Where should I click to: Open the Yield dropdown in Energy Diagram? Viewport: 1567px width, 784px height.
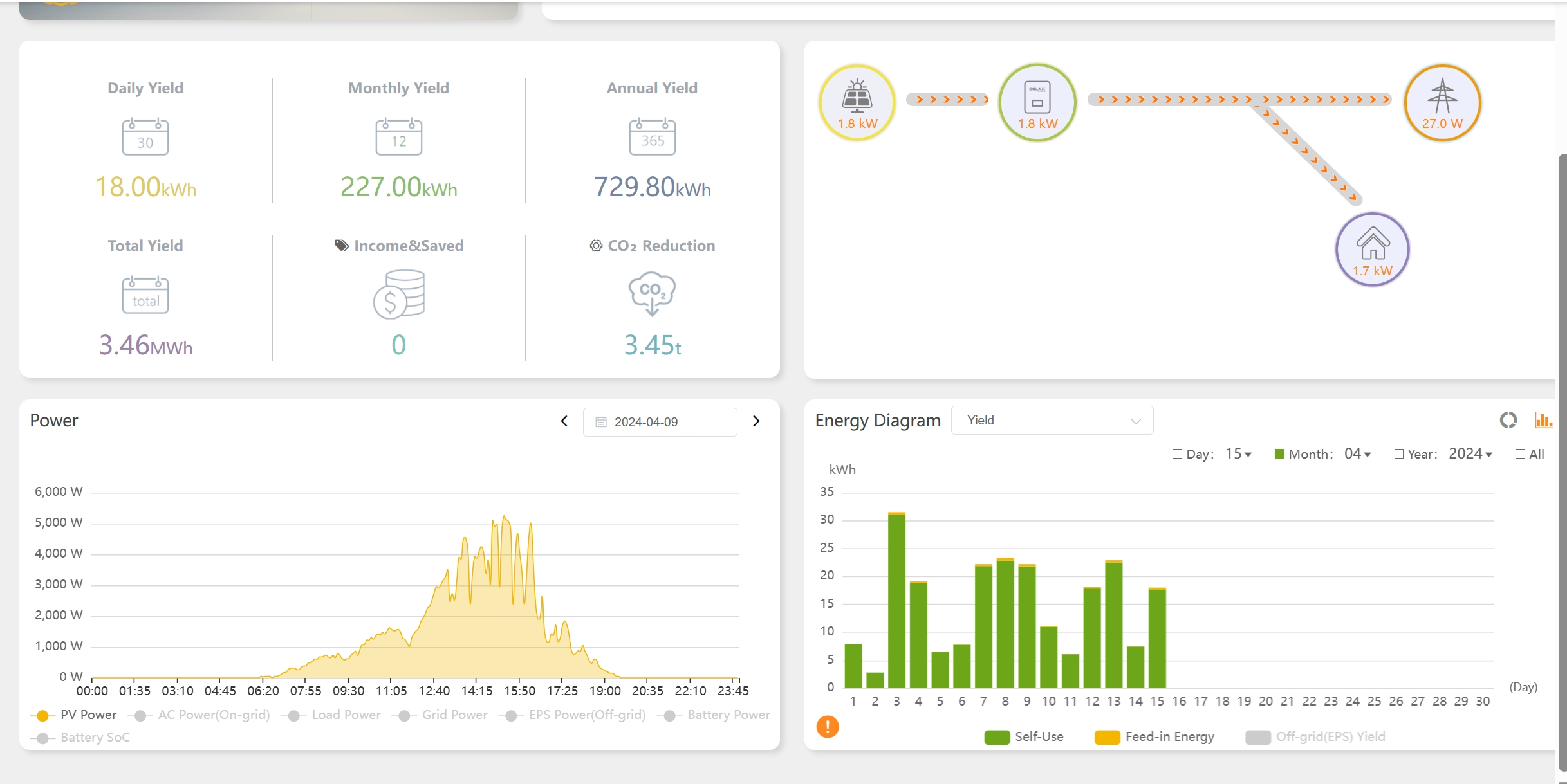[1052, 421]
